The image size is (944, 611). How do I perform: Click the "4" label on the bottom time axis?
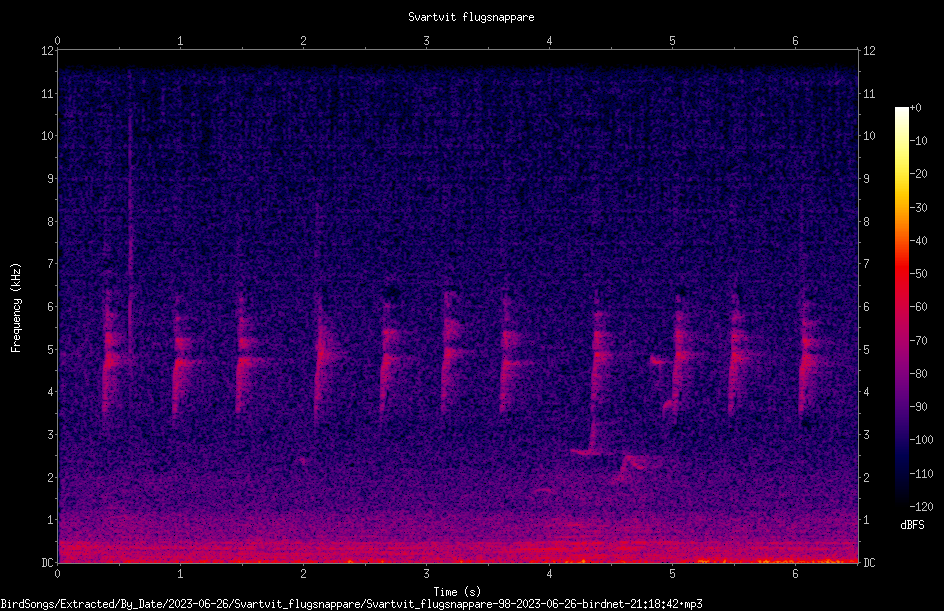point(549,574)
